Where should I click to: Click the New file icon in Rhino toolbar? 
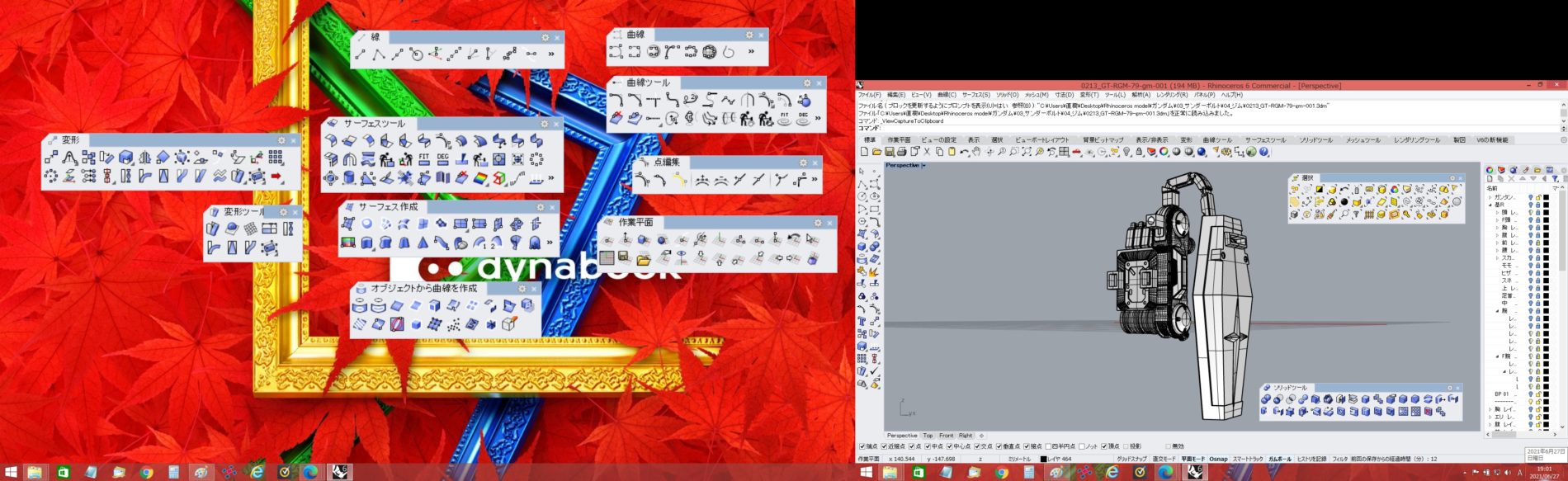point(864,152)
